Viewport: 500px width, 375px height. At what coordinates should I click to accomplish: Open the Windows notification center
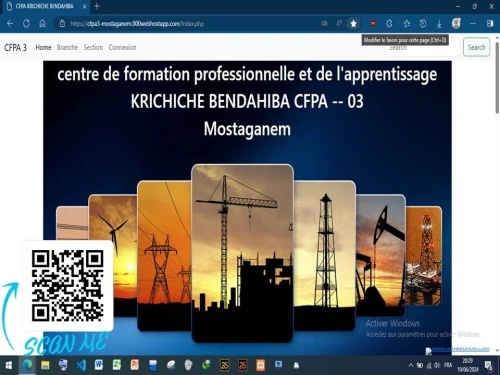(x=489, y=365)
